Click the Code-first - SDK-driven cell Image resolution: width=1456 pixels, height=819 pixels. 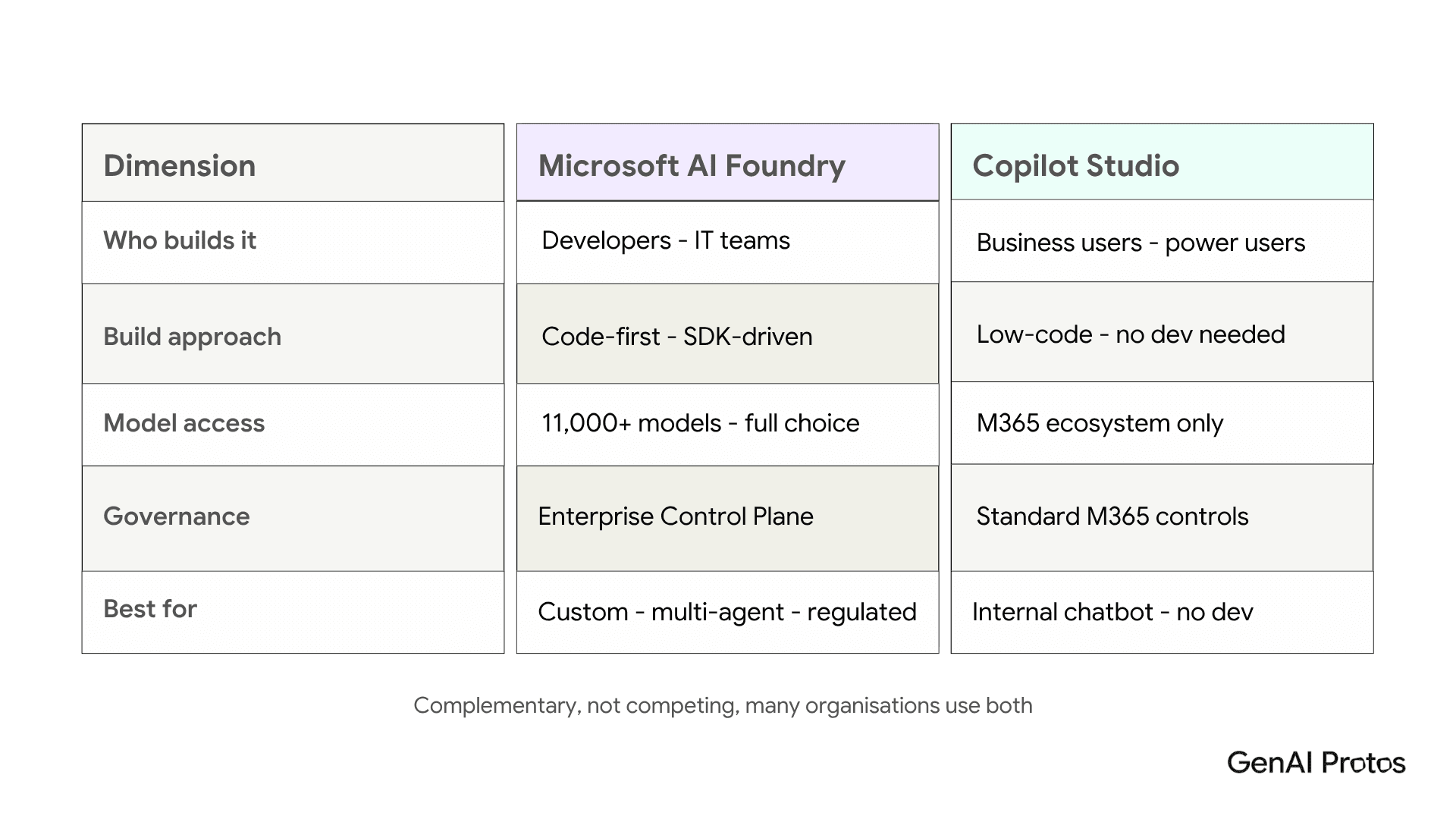(727, 334)
